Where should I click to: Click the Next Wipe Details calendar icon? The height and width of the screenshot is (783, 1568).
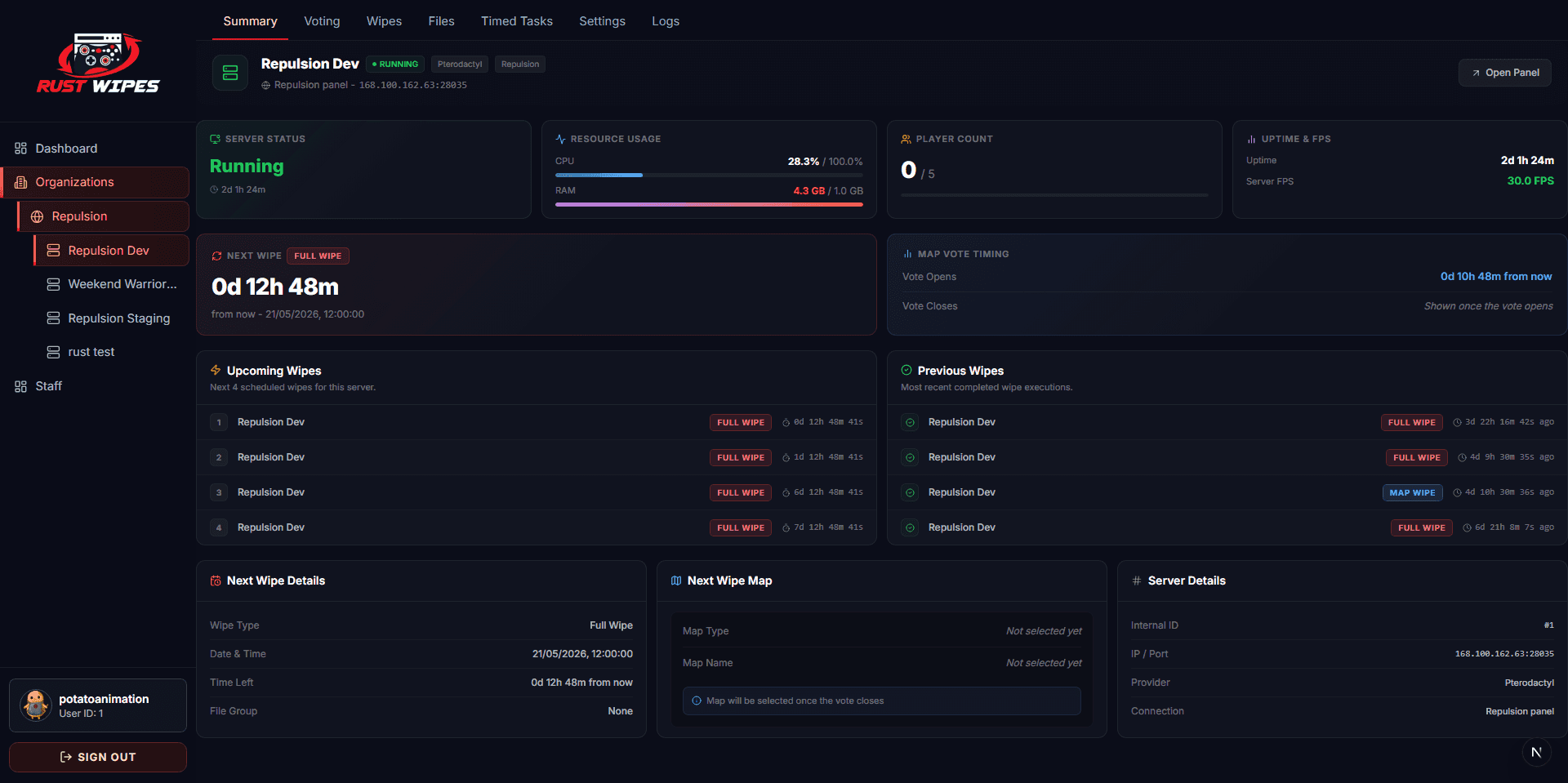(216, 581)
